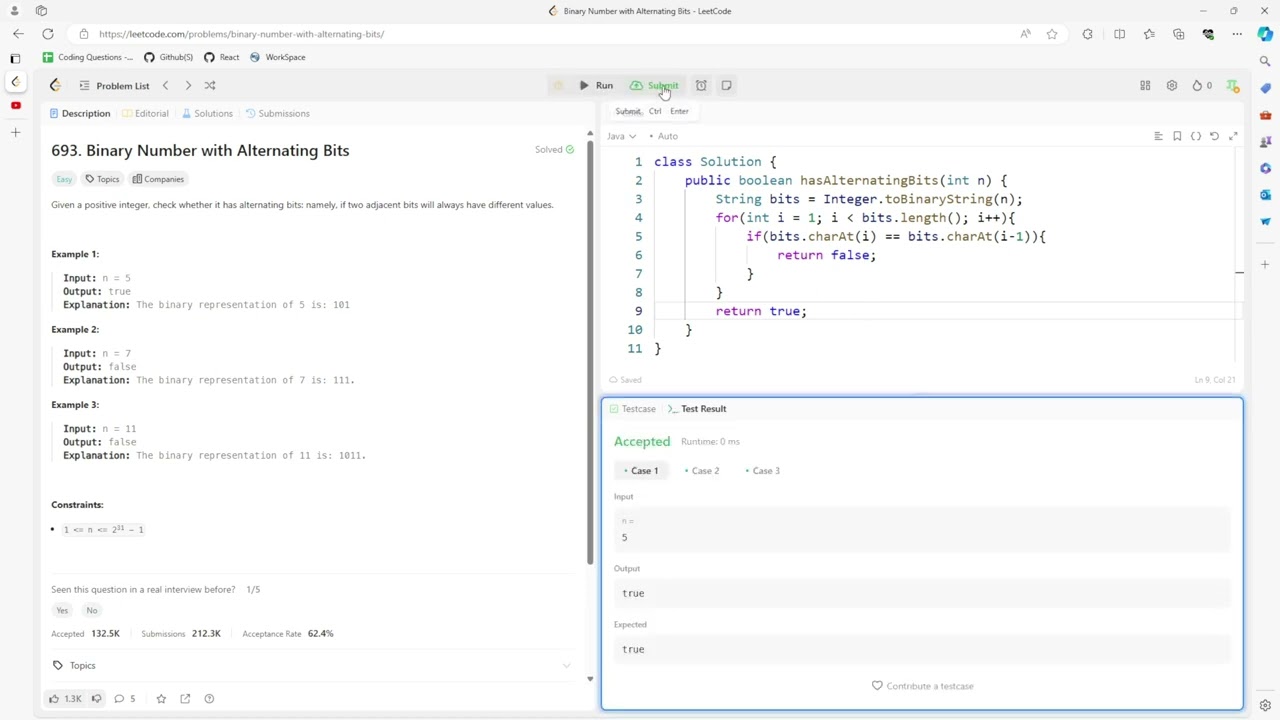Click the streak flame counter
This screenshot has height=720, width=1280.
coord(1202,85)
